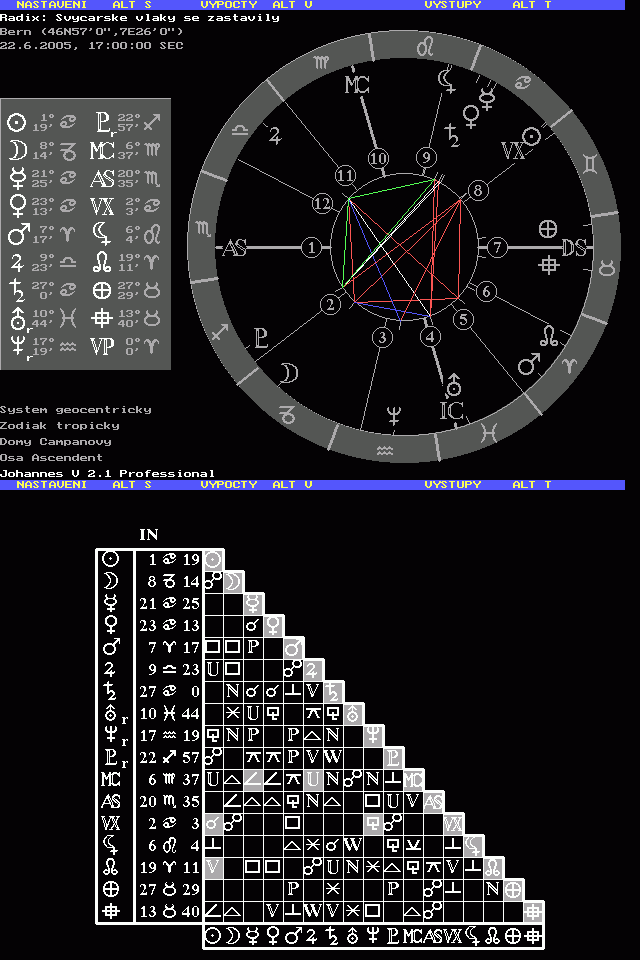Click the DS descendant label on chart

tap(574, 248)
